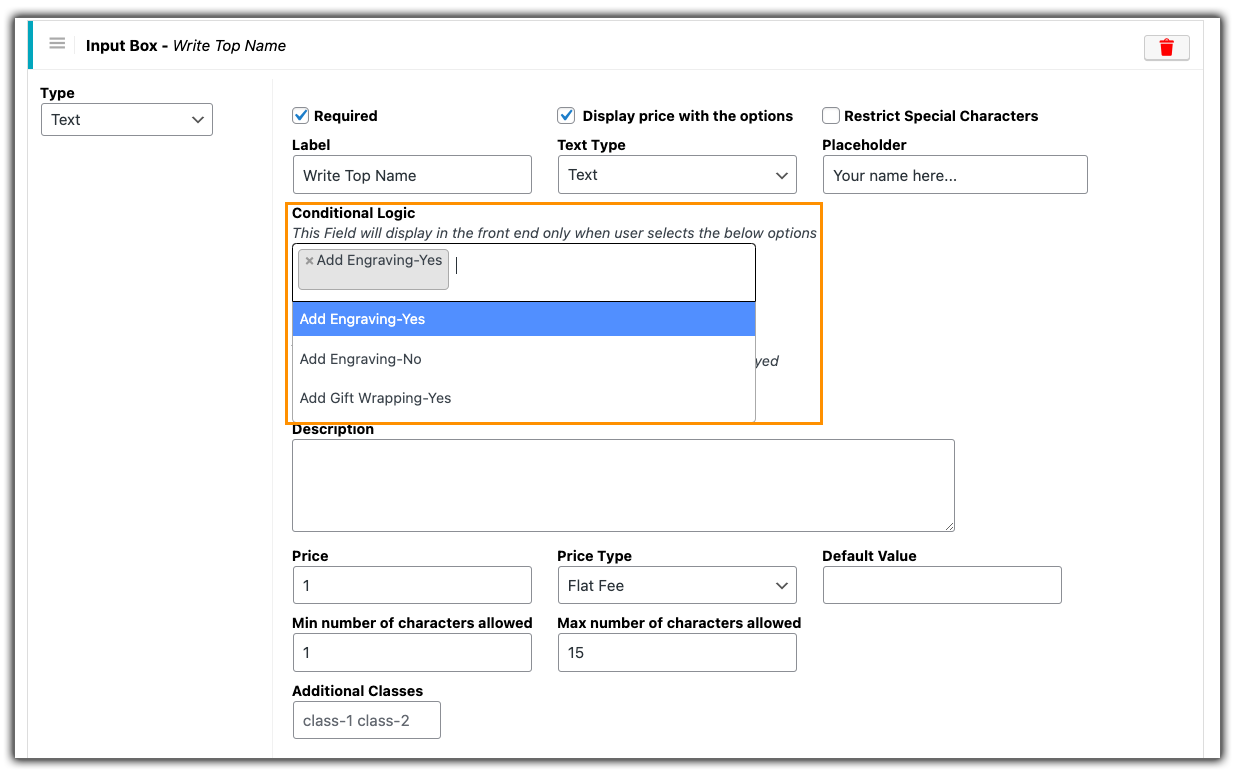The height and width of the screenshot is (776, 1235).
Task: Click the Input Box - Write Top Name header
Action: (x=185, y=45)
